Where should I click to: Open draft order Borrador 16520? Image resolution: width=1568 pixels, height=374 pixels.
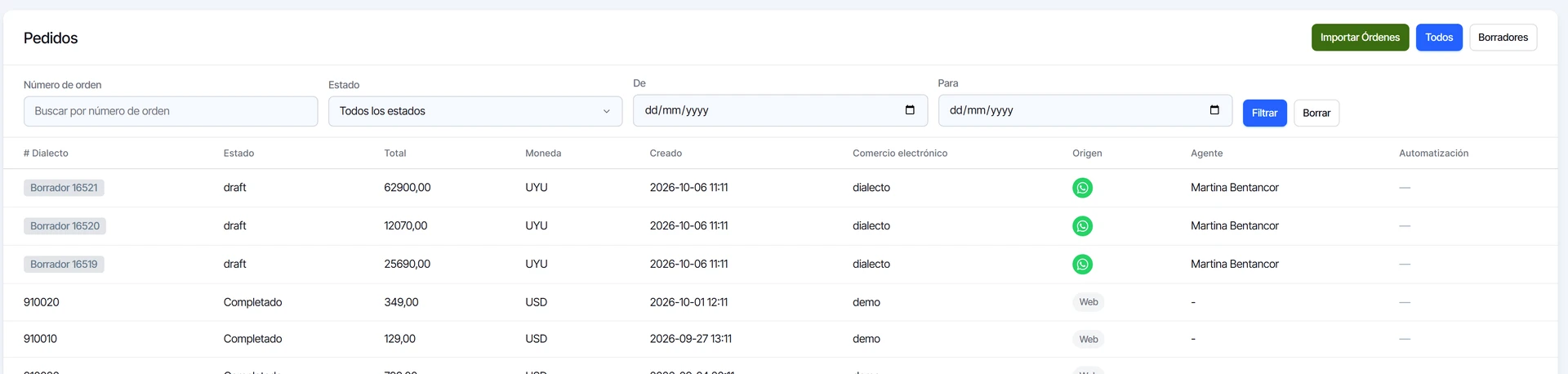point(65,226)
